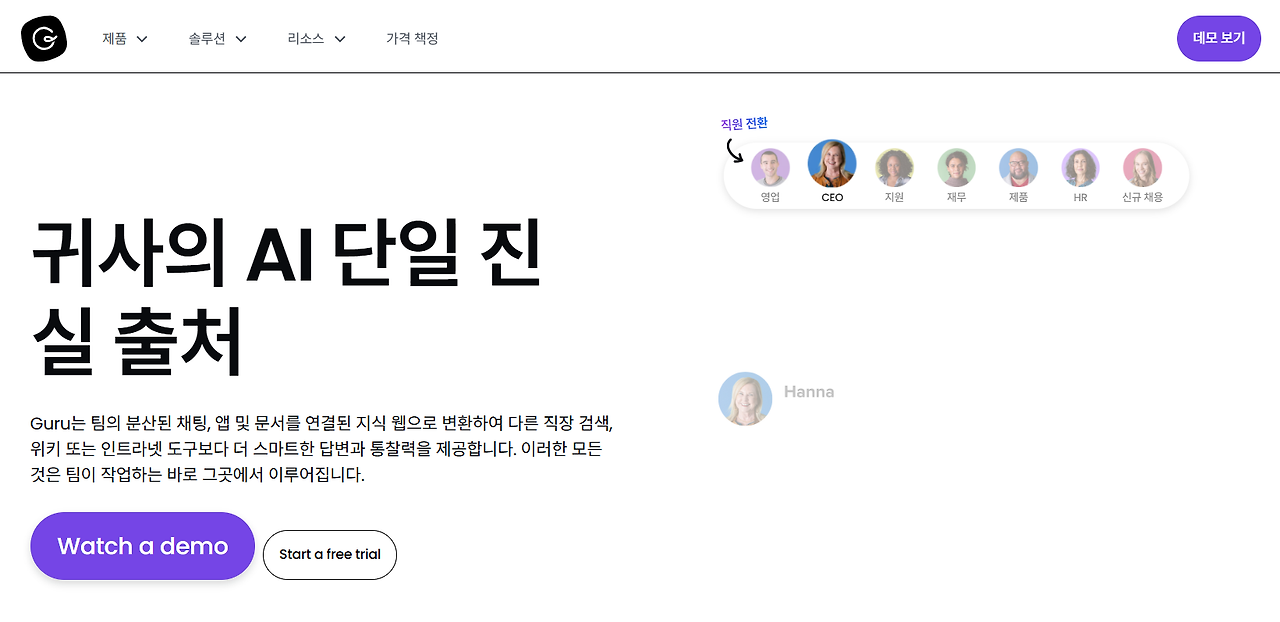Open the 제품 menu
1280x622 pixels.
tap(114, 39)
